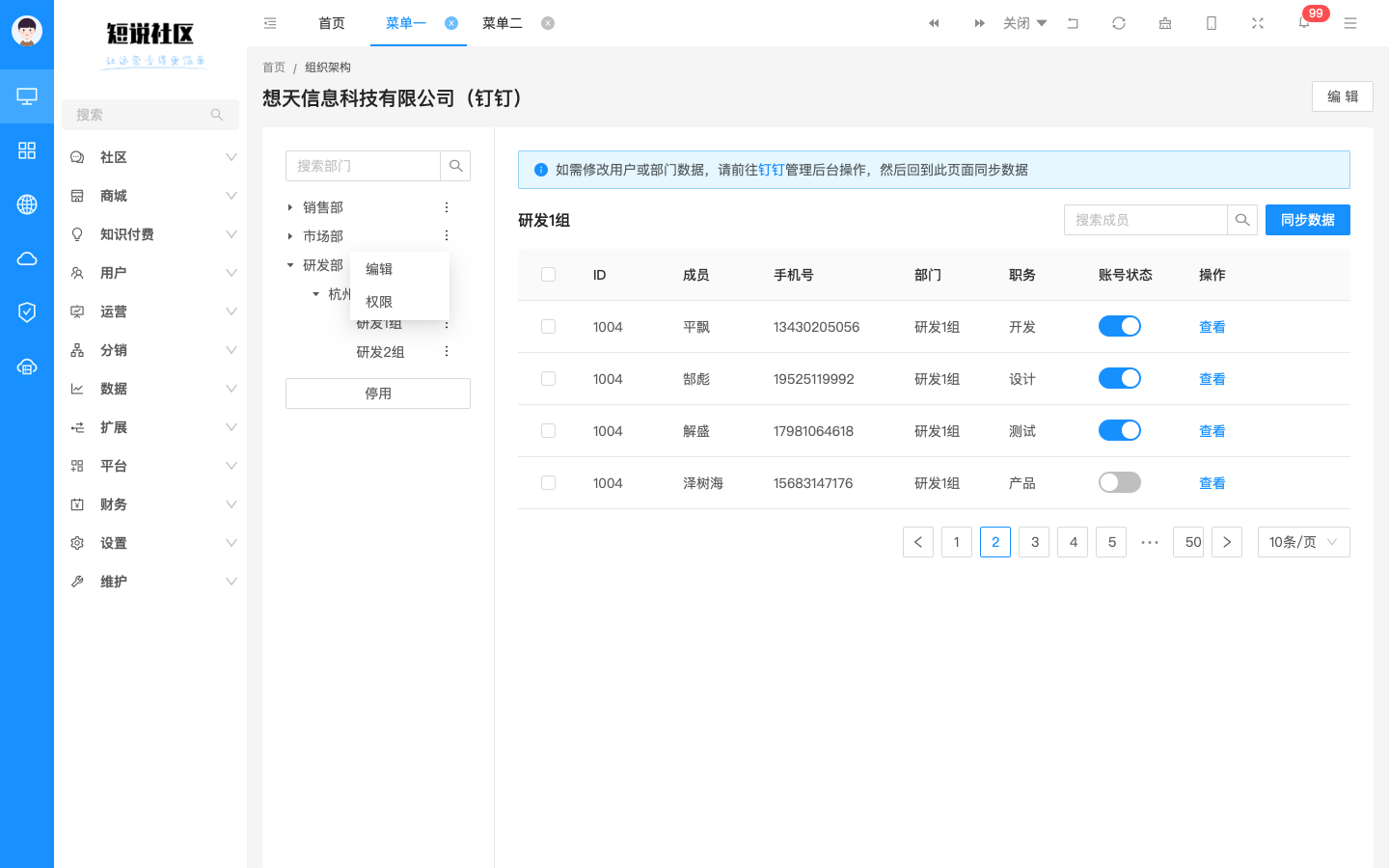This screenshot has width=1389, height=868.
Task: Collapse sidebar using the menu fold icon
Action: coord(270,23)
